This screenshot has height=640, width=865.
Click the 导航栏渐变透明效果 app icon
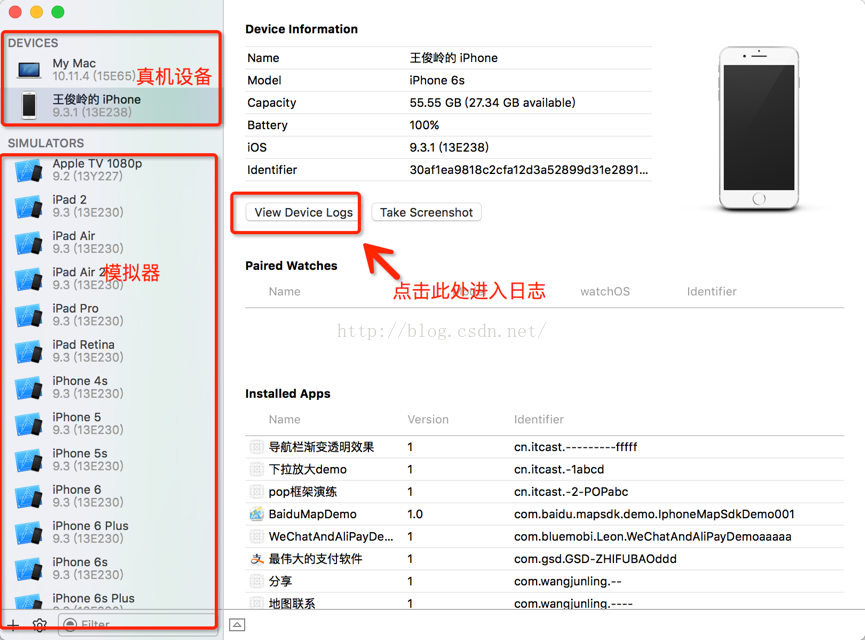pos(257,447)
